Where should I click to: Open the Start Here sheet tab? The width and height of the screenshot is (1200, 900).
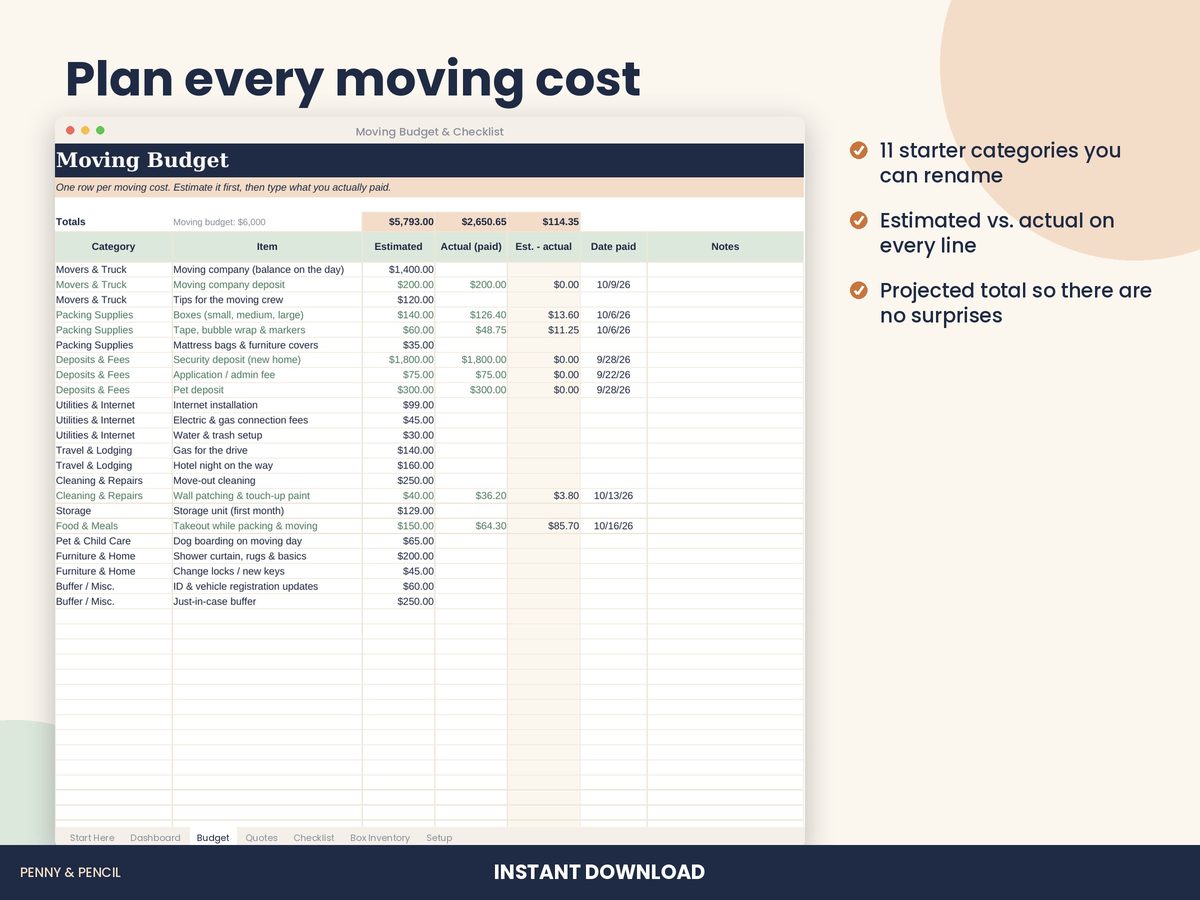pos(92,837)
